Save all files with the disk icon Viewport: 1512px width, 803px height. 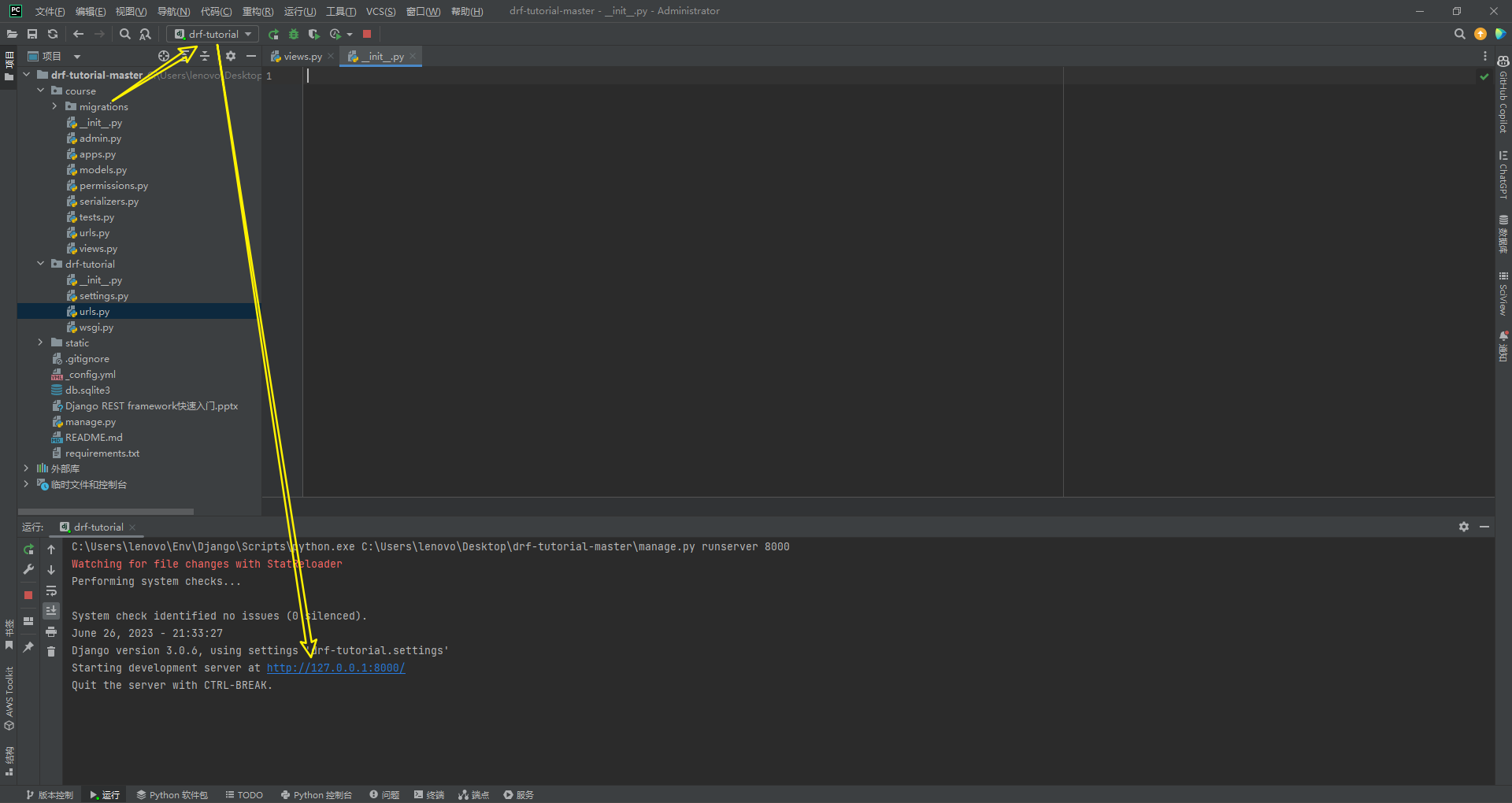click(x=32, y=34)
